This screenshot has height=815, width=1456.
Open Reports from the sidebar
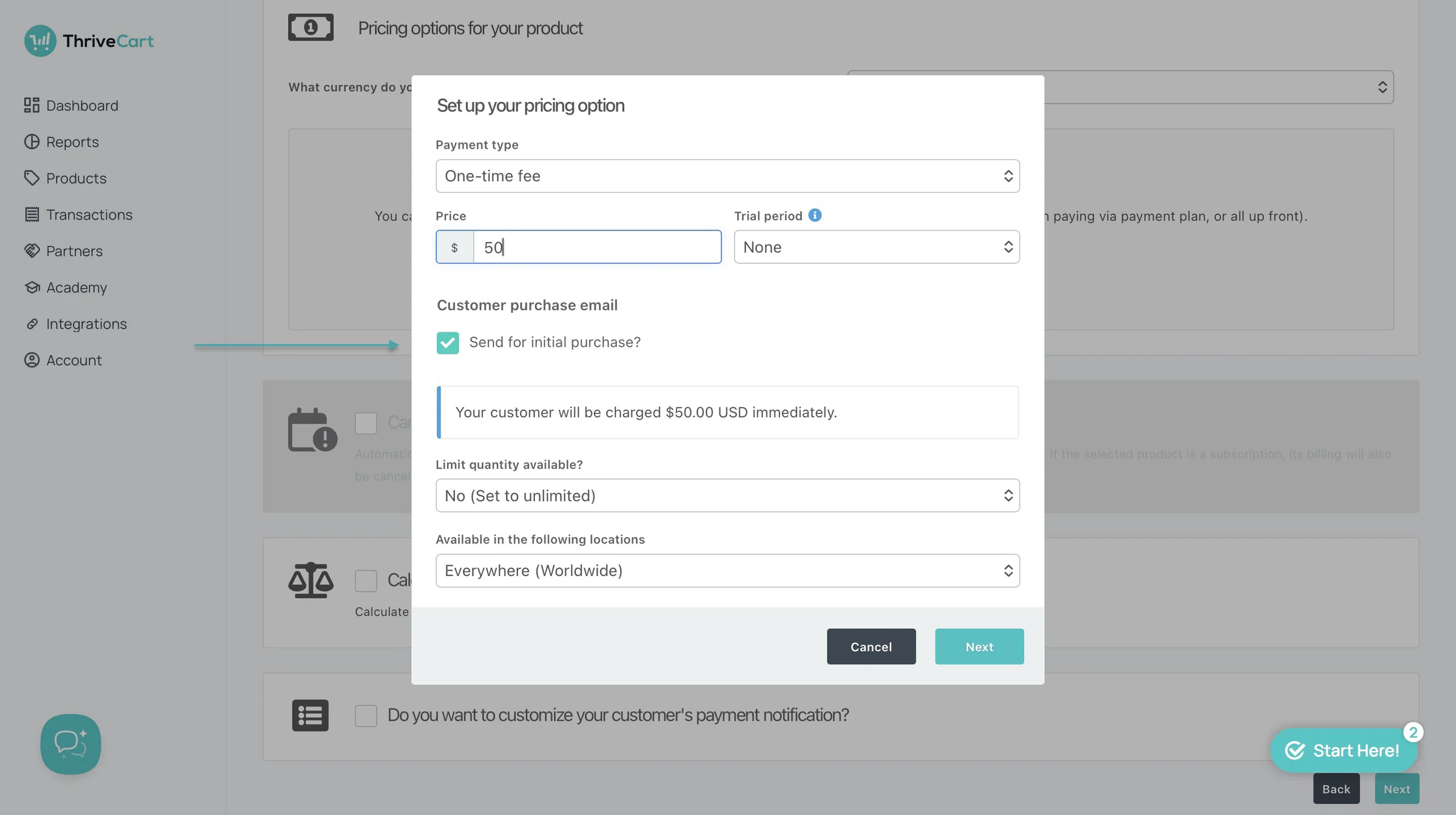61,142
